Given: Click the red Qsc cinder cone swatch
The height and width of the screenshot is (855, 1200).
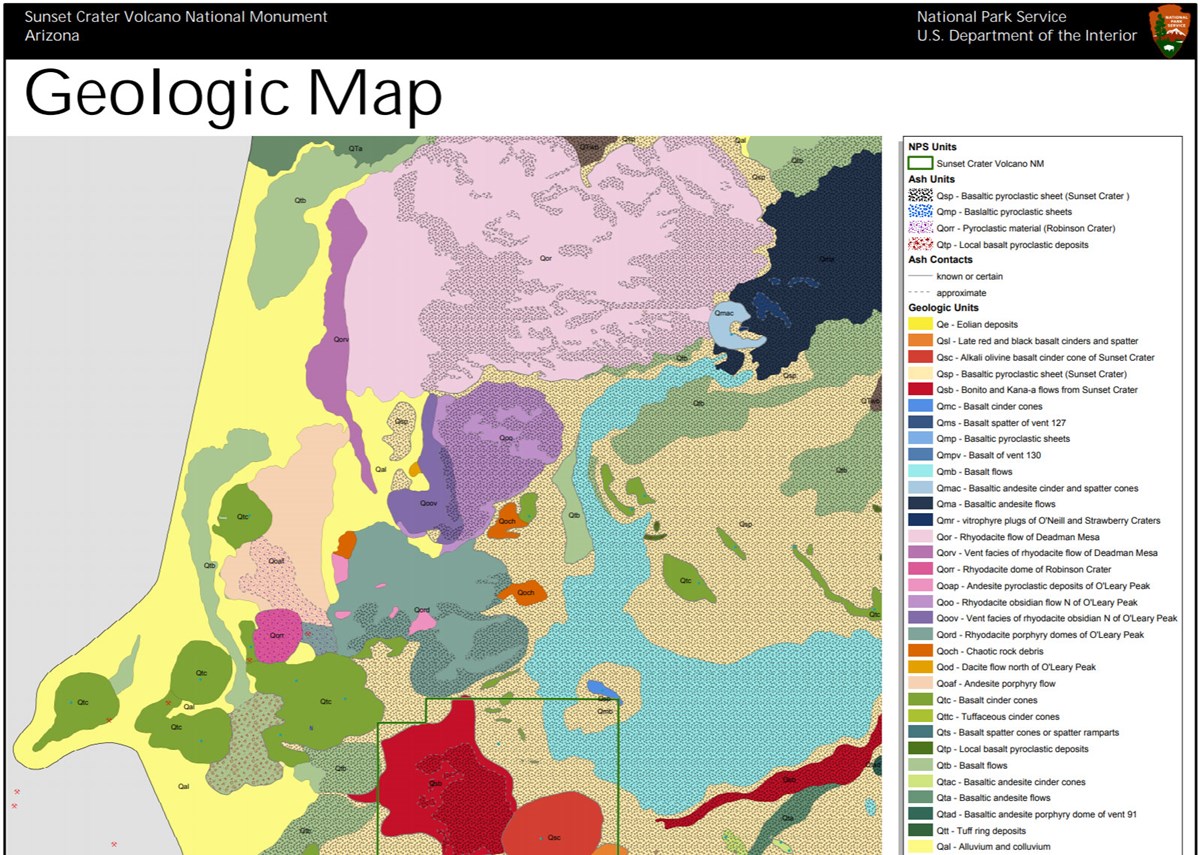Looking at the screenshot, I should [920, 358].
